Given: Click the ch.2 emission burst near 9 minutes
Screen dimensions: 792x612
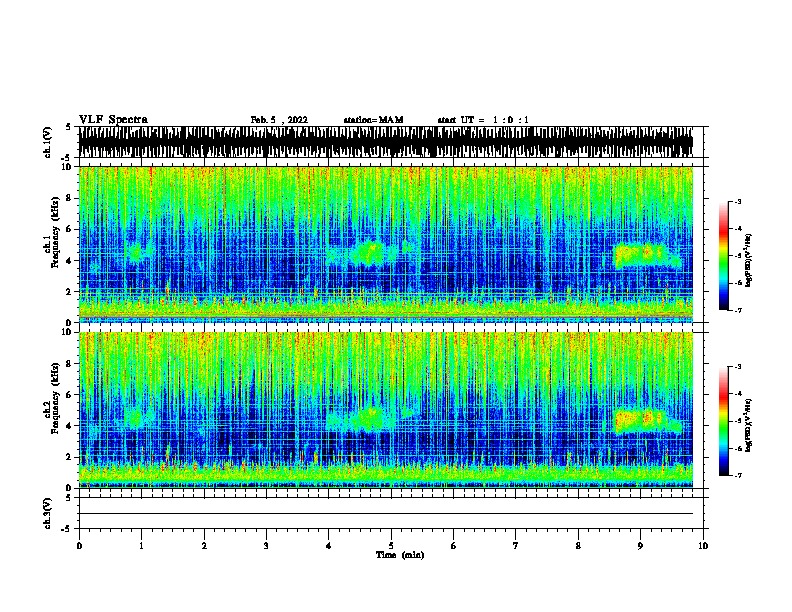Looking at the screenshot, I should point(649,421).
